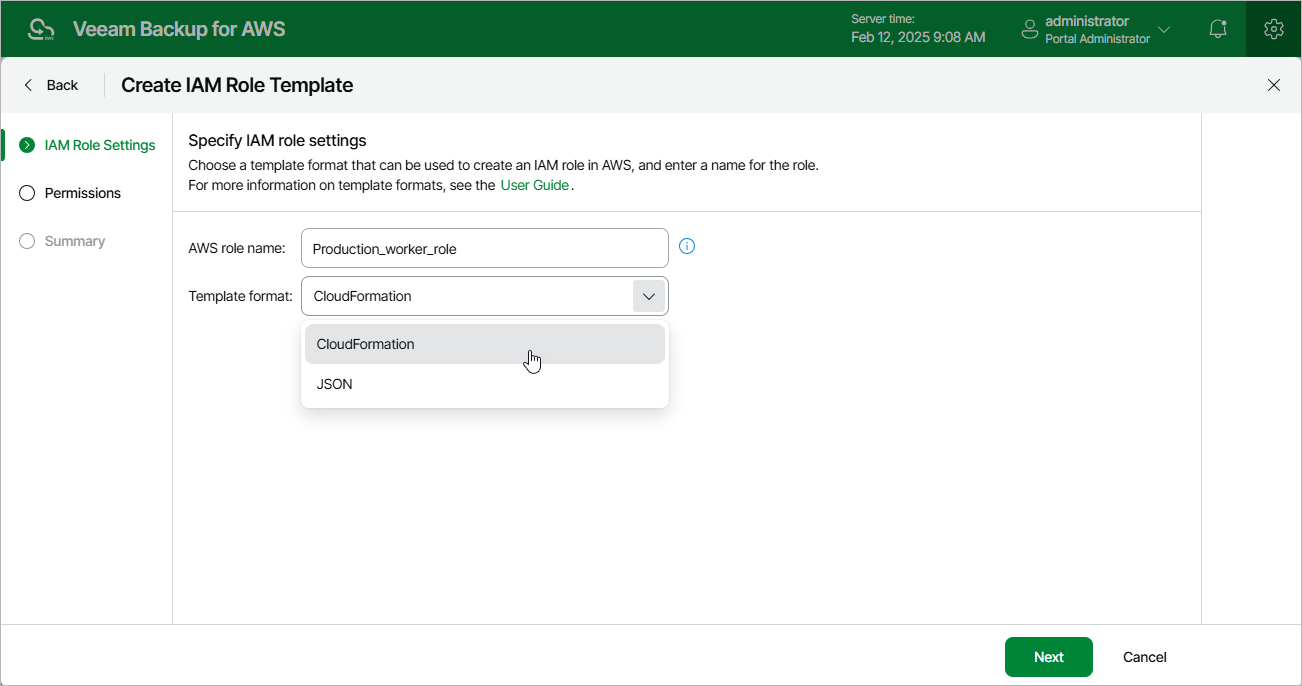Image resolution: width=1302 pixels, height=686 pixels.
Task: Click the Cancel button
Action: (1145, 657)
